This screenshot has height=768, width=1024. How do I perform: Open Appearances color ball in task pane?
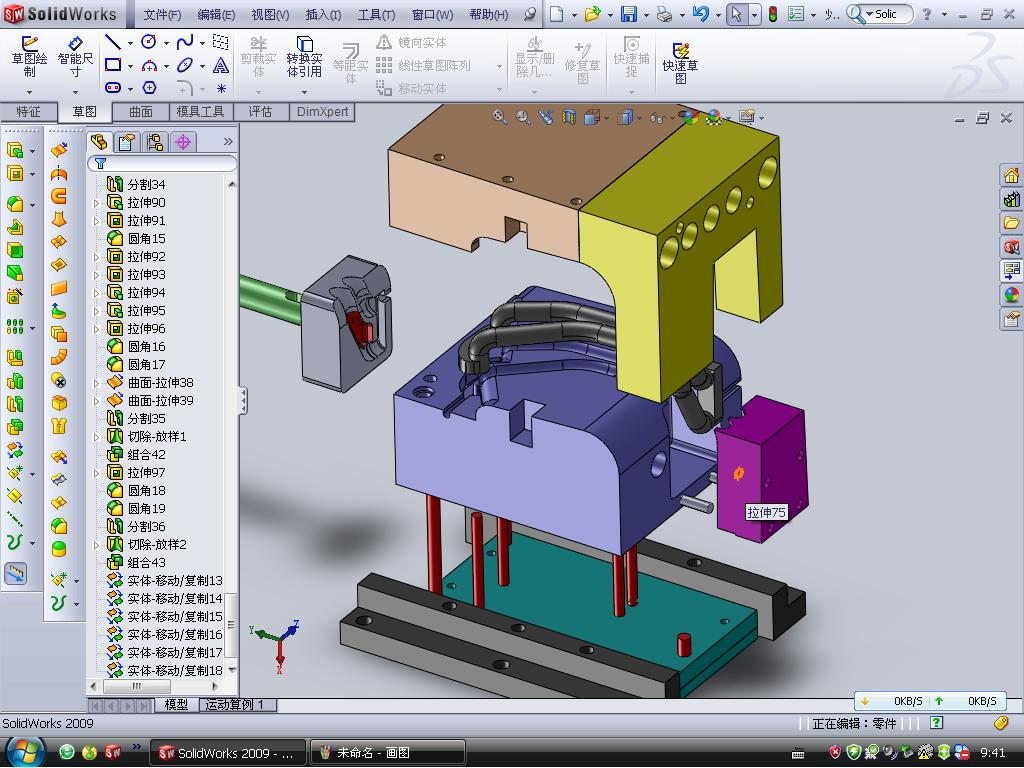1011,295
